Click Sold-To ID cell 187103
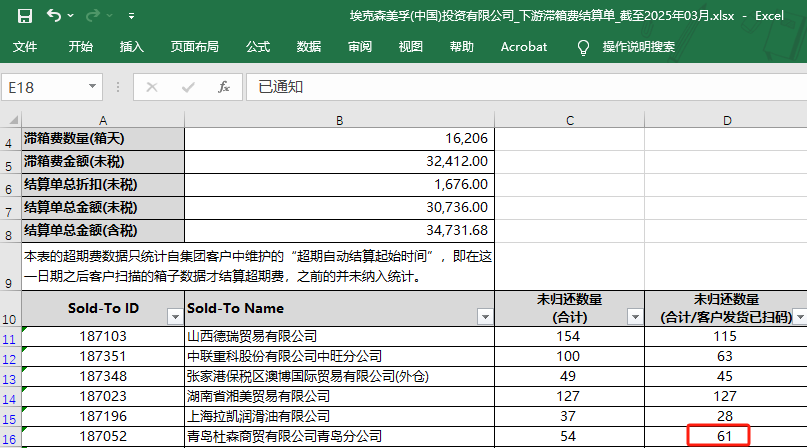Image resolution: width=807 pixels, height=448 pixels. pyautogui.click(x=103, y=336)
